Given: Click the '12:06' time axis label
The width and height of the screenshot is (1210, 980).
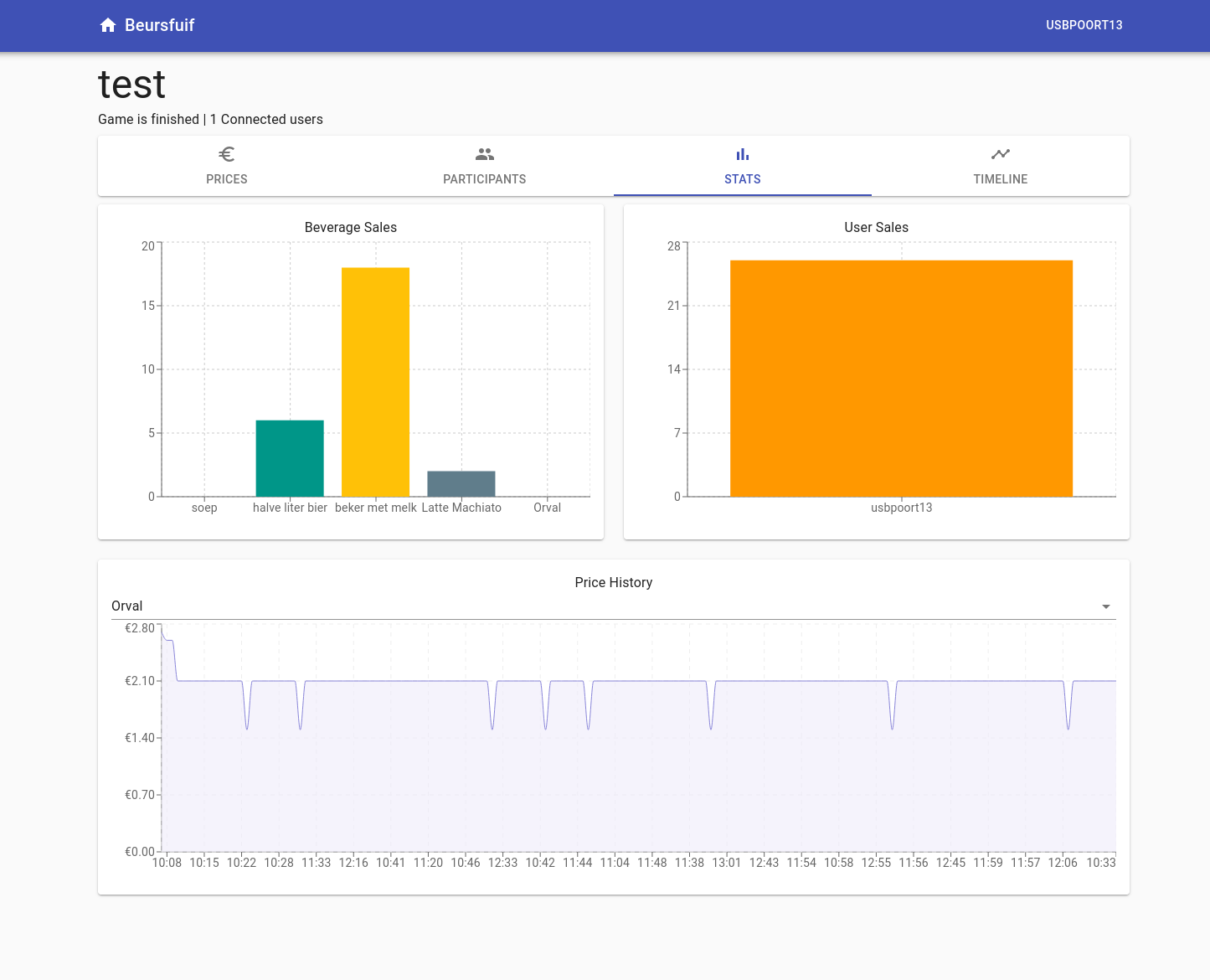Looking at the screenshot, I should (x=1063, y=863).
